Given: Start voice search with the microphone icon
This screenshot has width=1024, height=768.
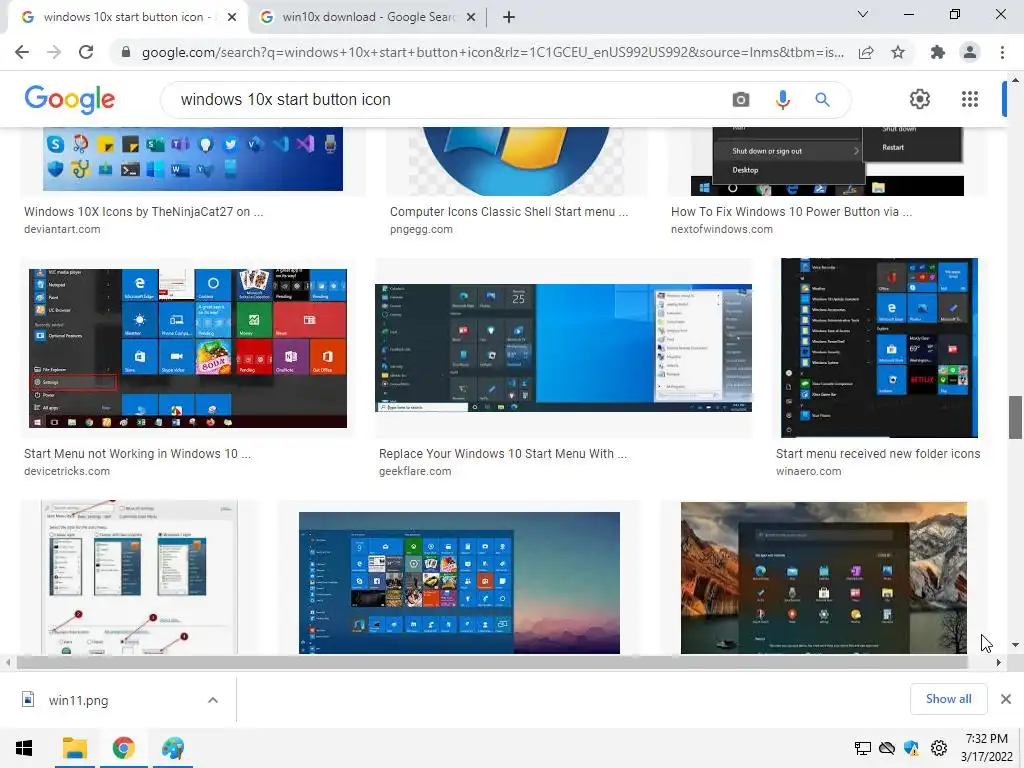Looking at the screenshot, I should (783, 99).
